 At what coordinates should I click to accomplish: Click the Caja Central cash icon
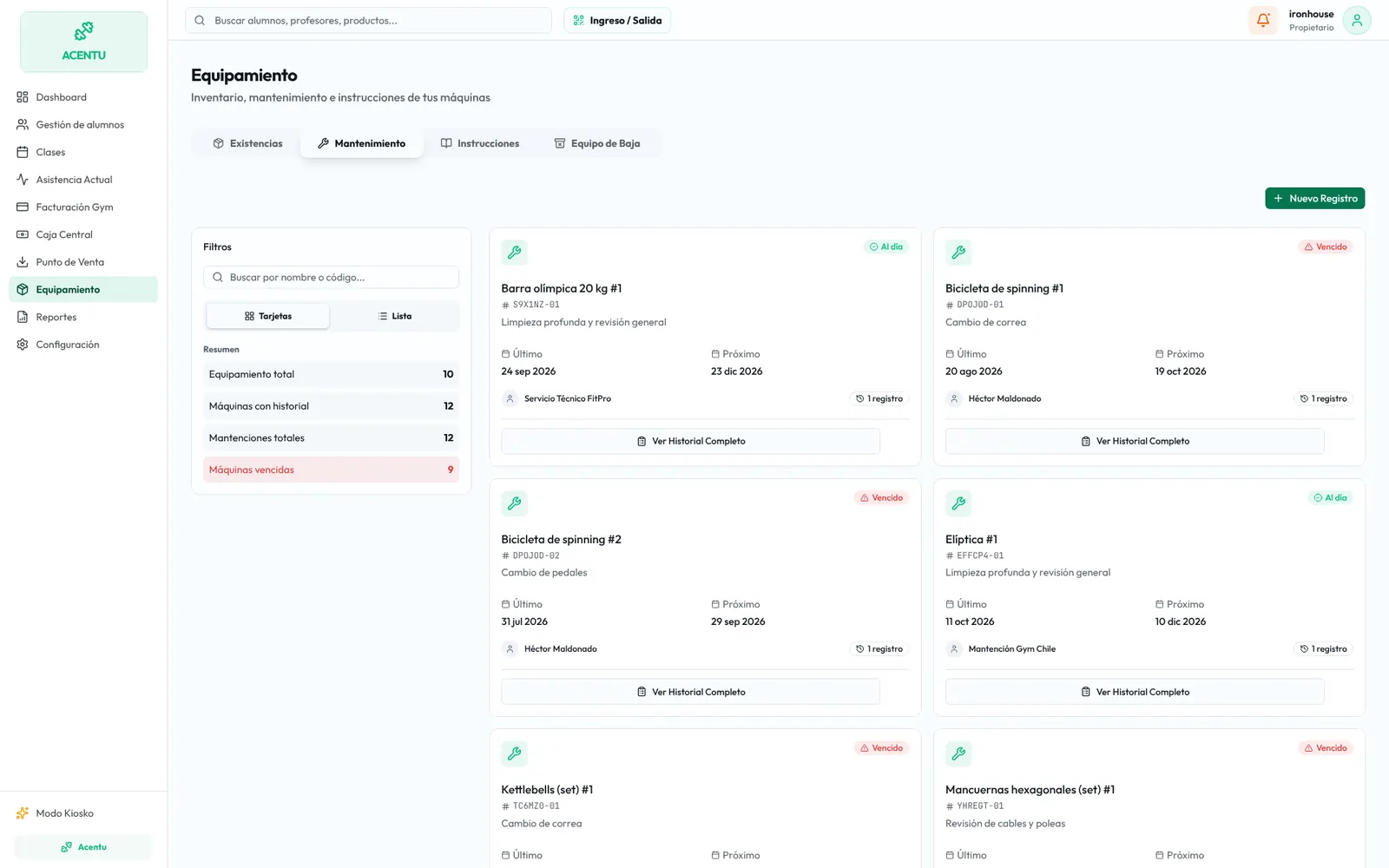pos(23,234)
